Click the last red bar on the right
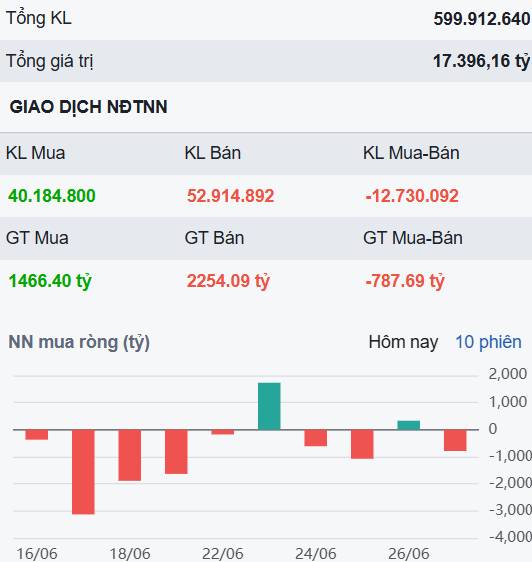The height and width of the screenshot is (562, 532). 455,440
